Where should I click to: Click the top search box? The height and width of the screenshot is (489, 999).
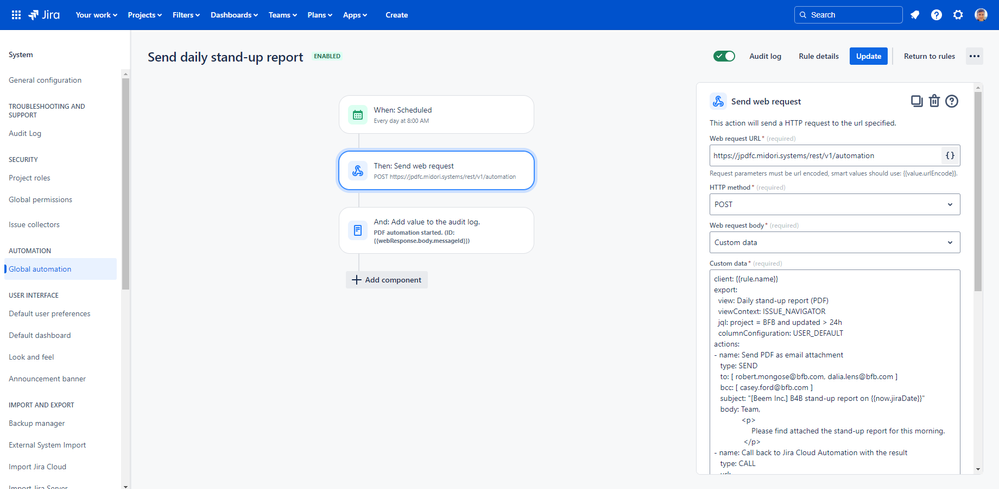(848, 15)
